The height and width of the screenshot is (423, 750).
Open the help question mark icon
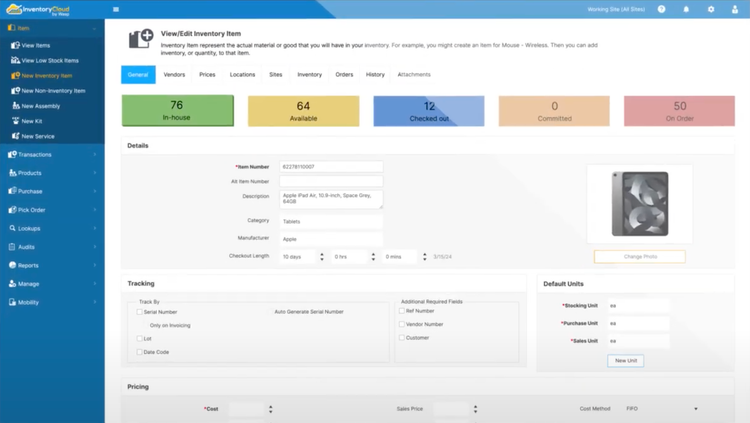click(x=661, y=9)
